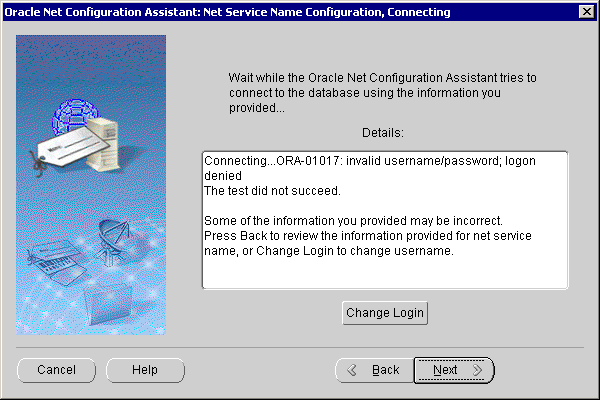Click the window title bar text
Viewport: 600px width, 400px height.
point(228,12)
